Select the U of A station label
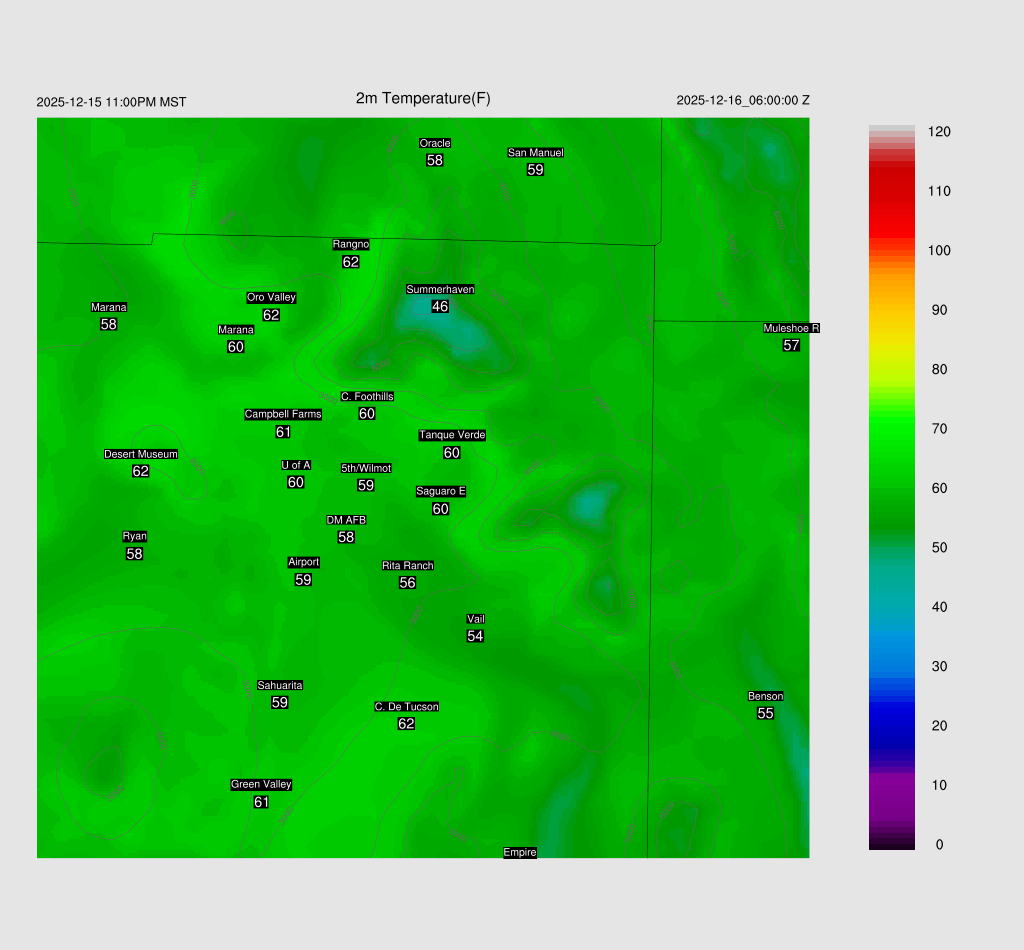 tap(296, 465)
